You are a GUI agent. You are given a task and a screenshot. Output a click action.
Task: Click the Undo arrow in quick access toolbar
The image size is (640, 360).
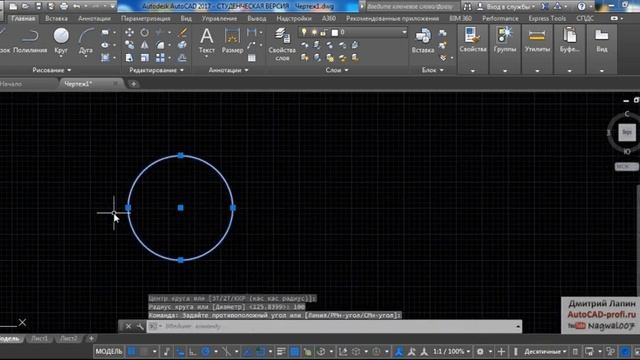coord(77,6)
